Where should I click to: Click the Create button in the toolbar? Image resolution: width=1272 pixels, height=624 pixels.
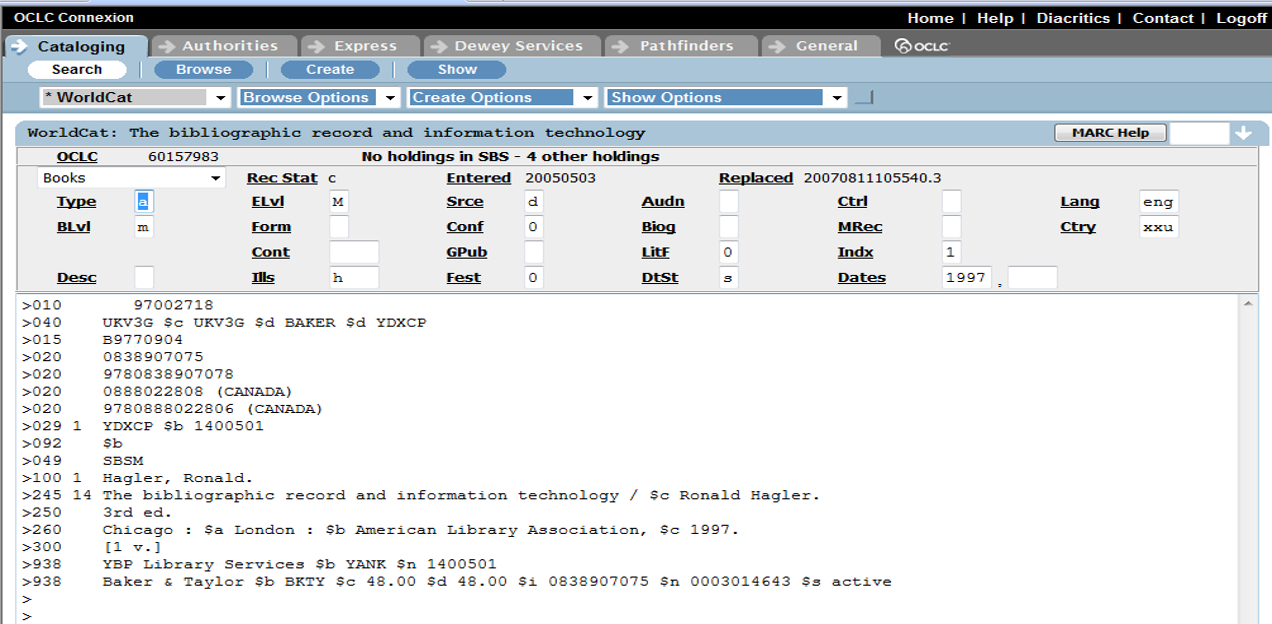(330, 70)
